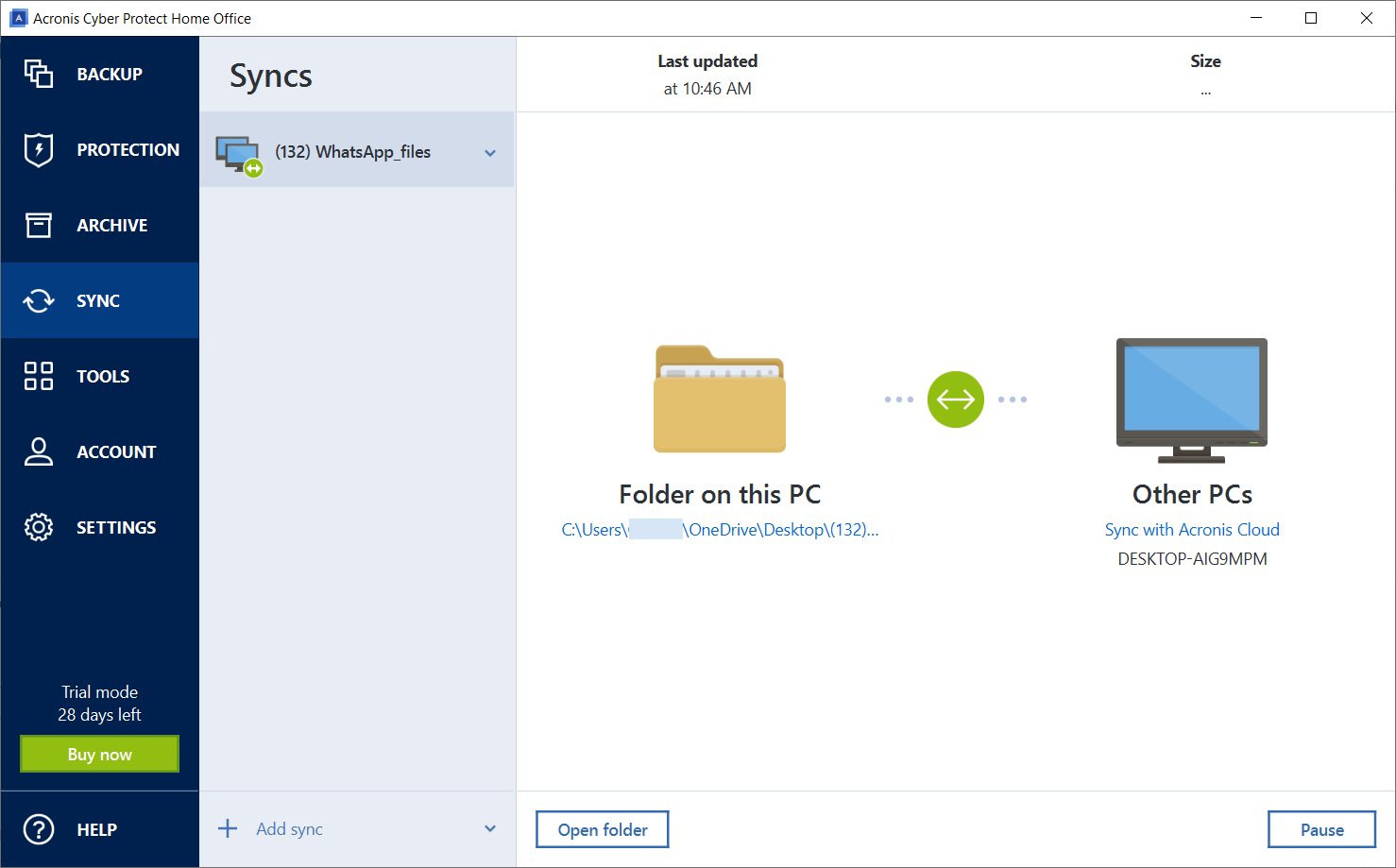Go to the BACKUP menu label

(x=110, y=75)
